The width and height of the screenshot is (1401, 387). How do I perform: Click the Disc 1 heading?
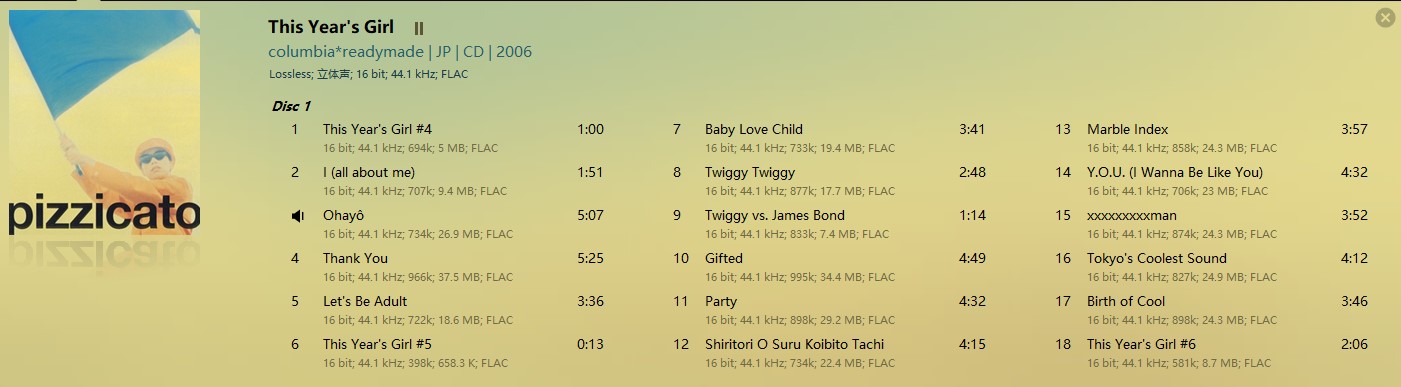(291, 106)
